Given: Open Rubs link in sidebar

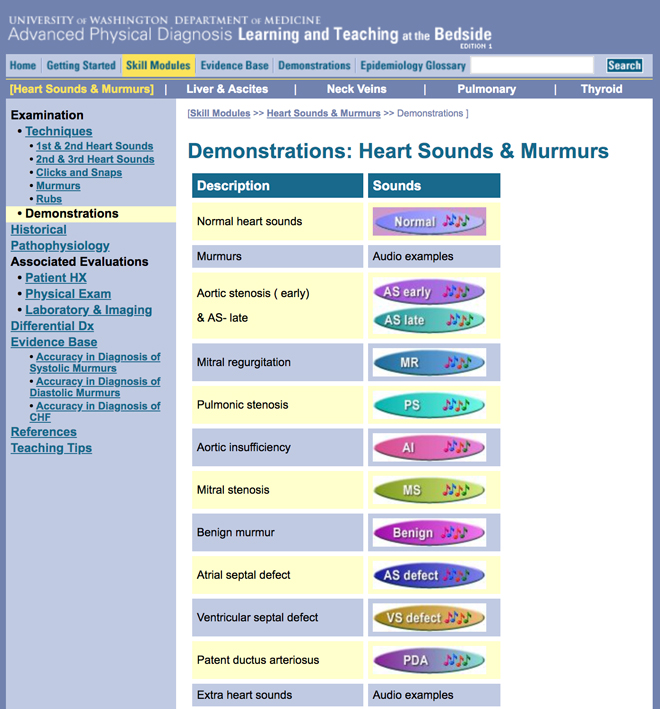Looking at the screenshot, I should [49, 199].
